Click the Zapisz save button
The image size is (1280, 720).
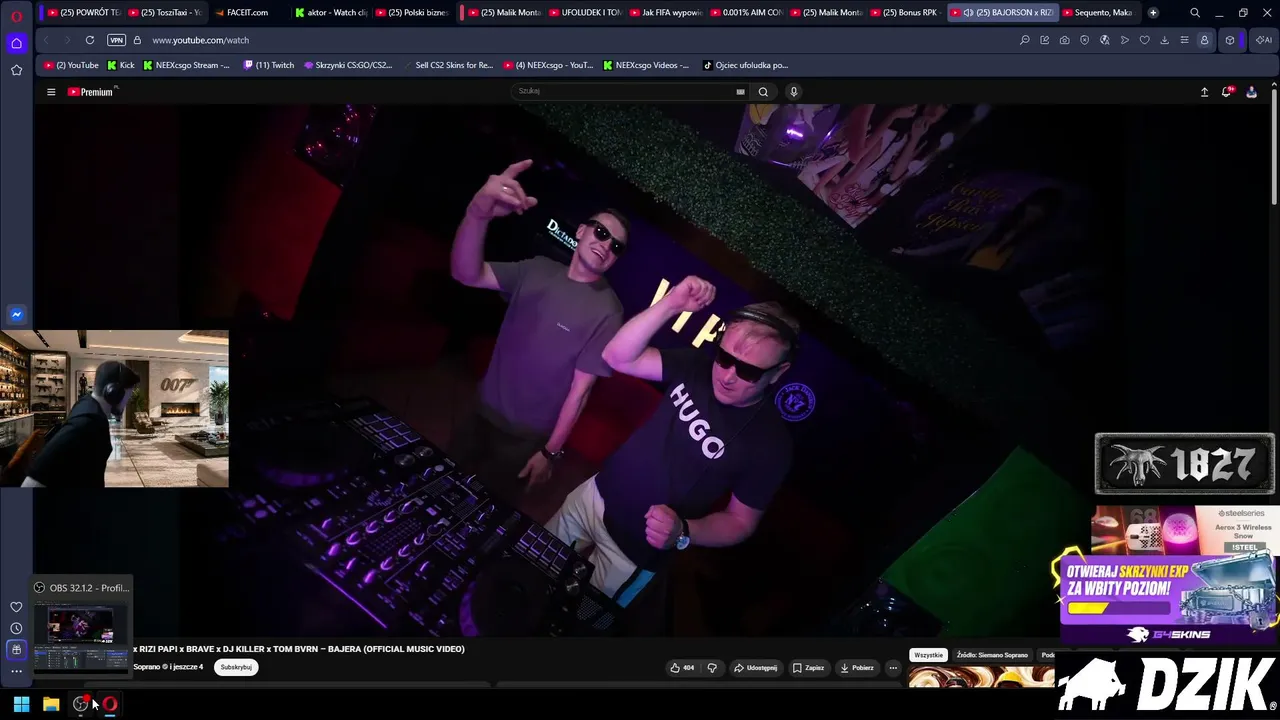click(808, 668)
